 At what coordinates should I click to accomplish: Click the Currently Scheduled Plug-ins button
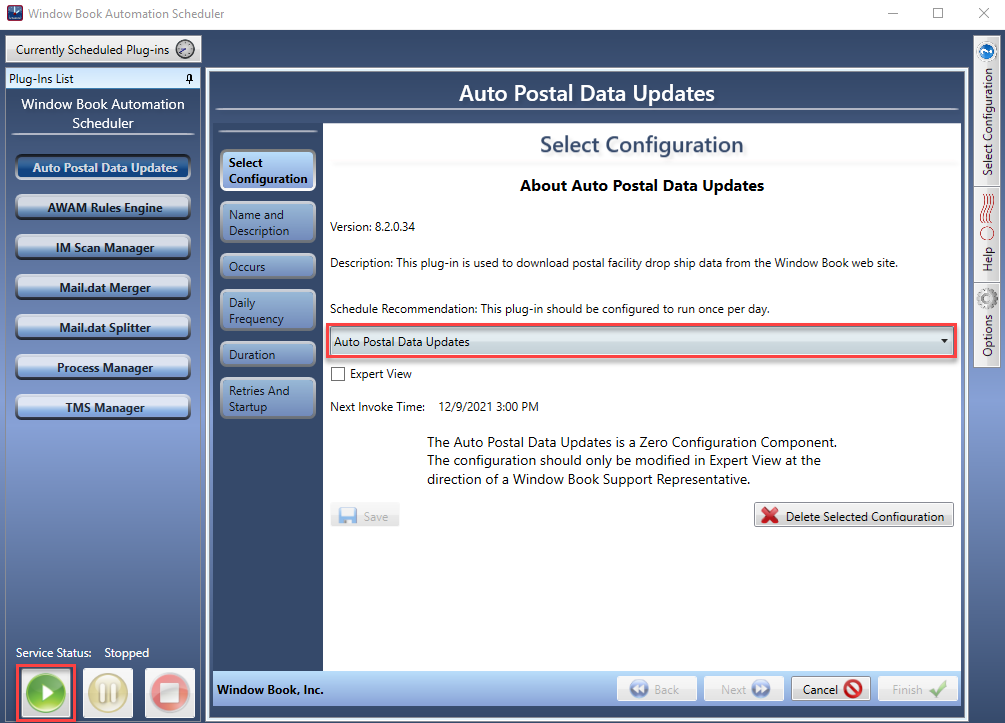click(103, 49)
